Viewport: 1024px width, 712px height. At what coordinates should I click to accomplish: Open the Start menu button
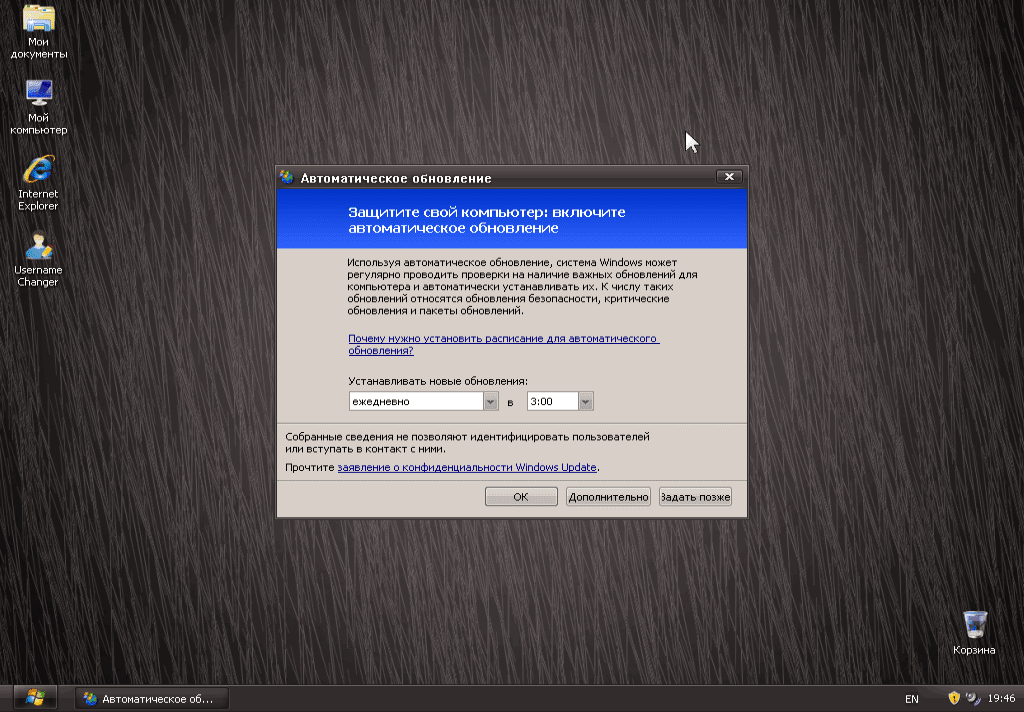35,698
